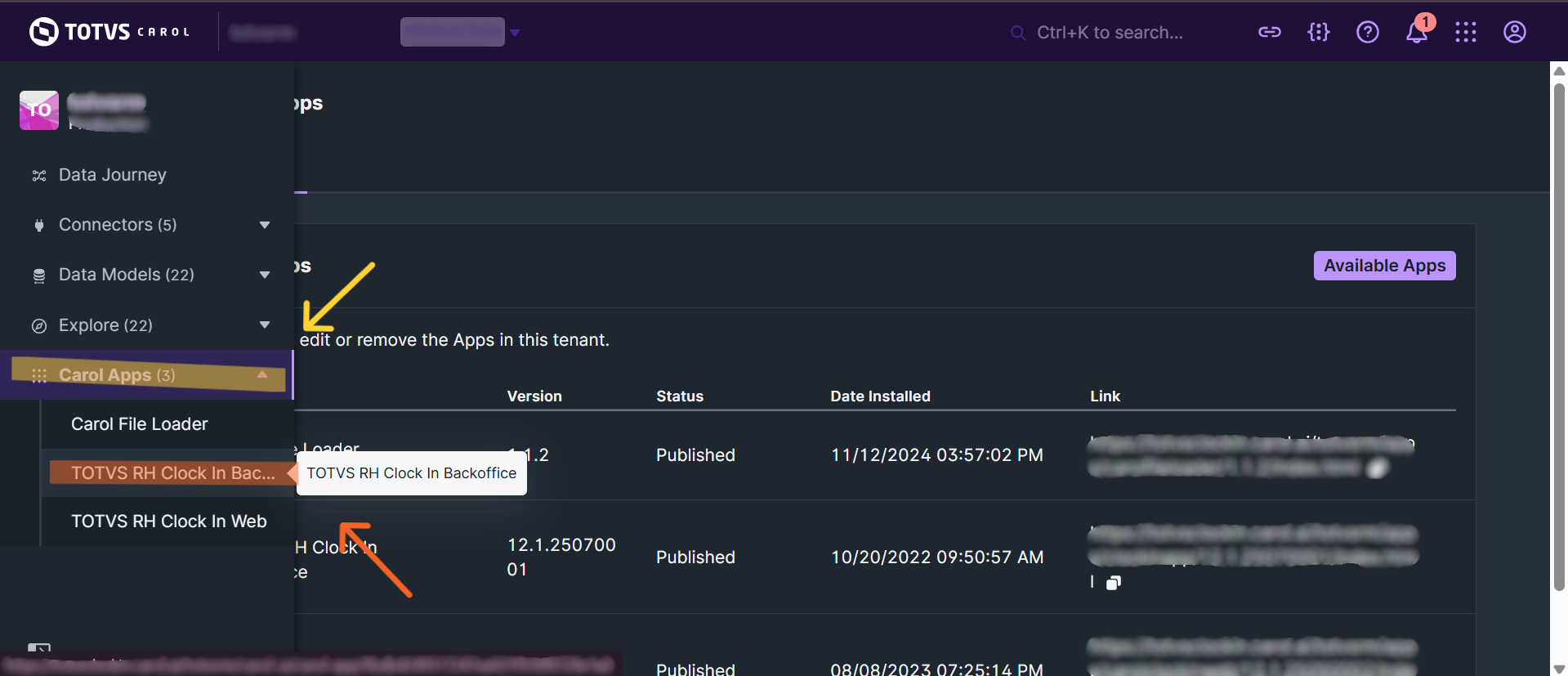Click the Data Journey sidebar icon

coord(38,176)
